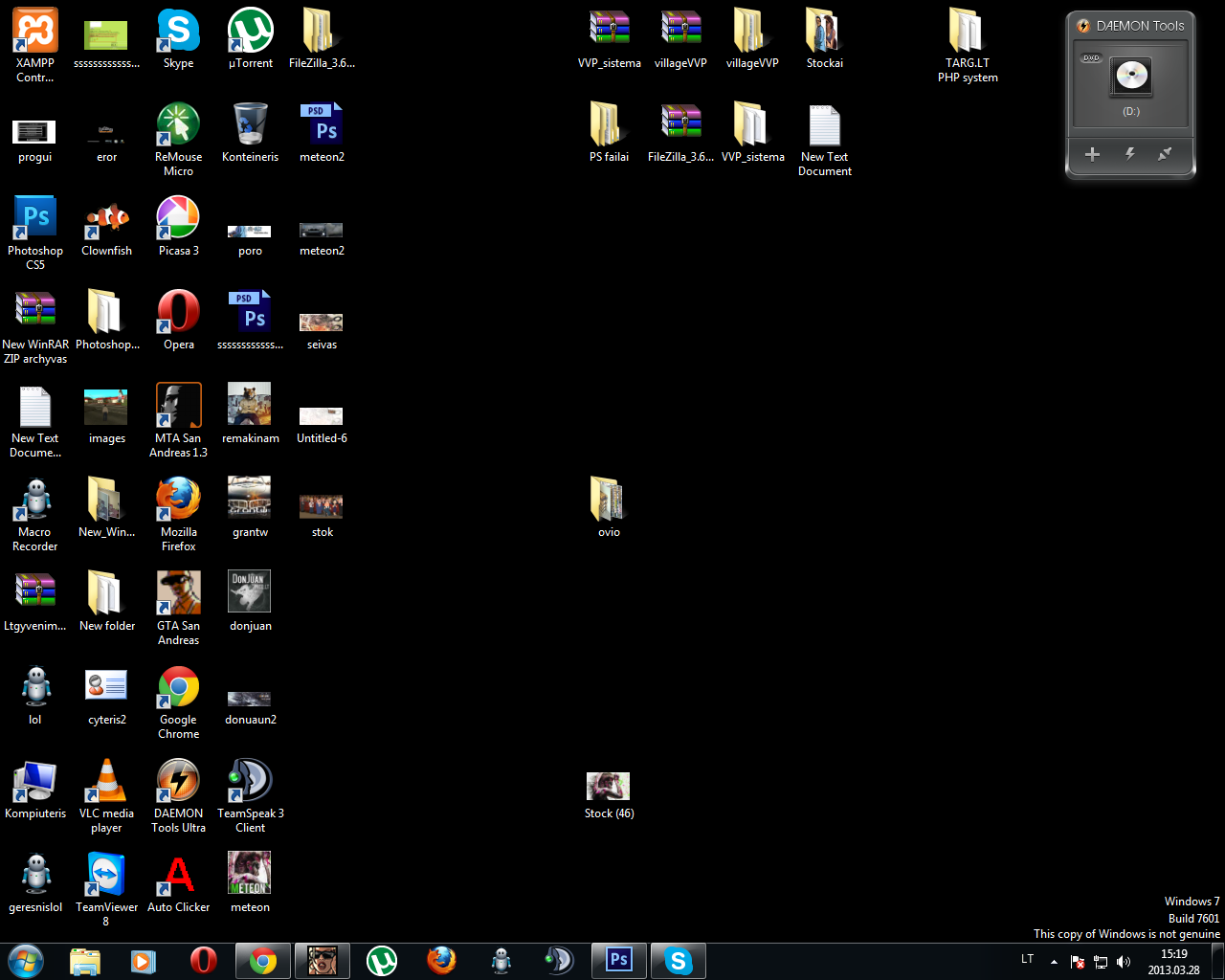Launch MTA San Andreas 1.3
Image resolution: width=1225 pixels, height=980 pixels.
pyautogui.click(x=178, y=420)
